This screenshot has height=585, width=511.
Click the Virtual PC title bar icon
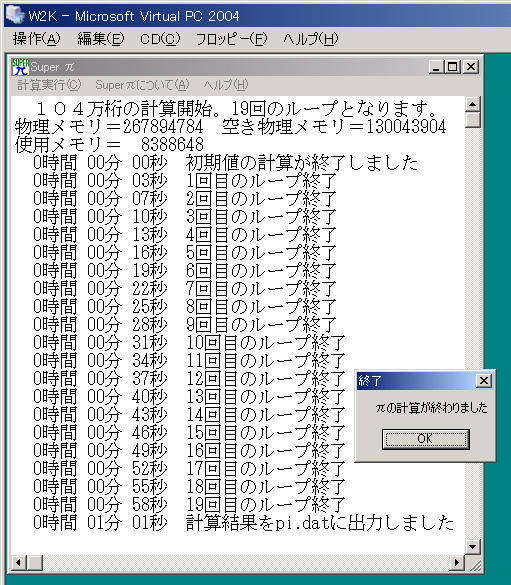pos(15,15)
